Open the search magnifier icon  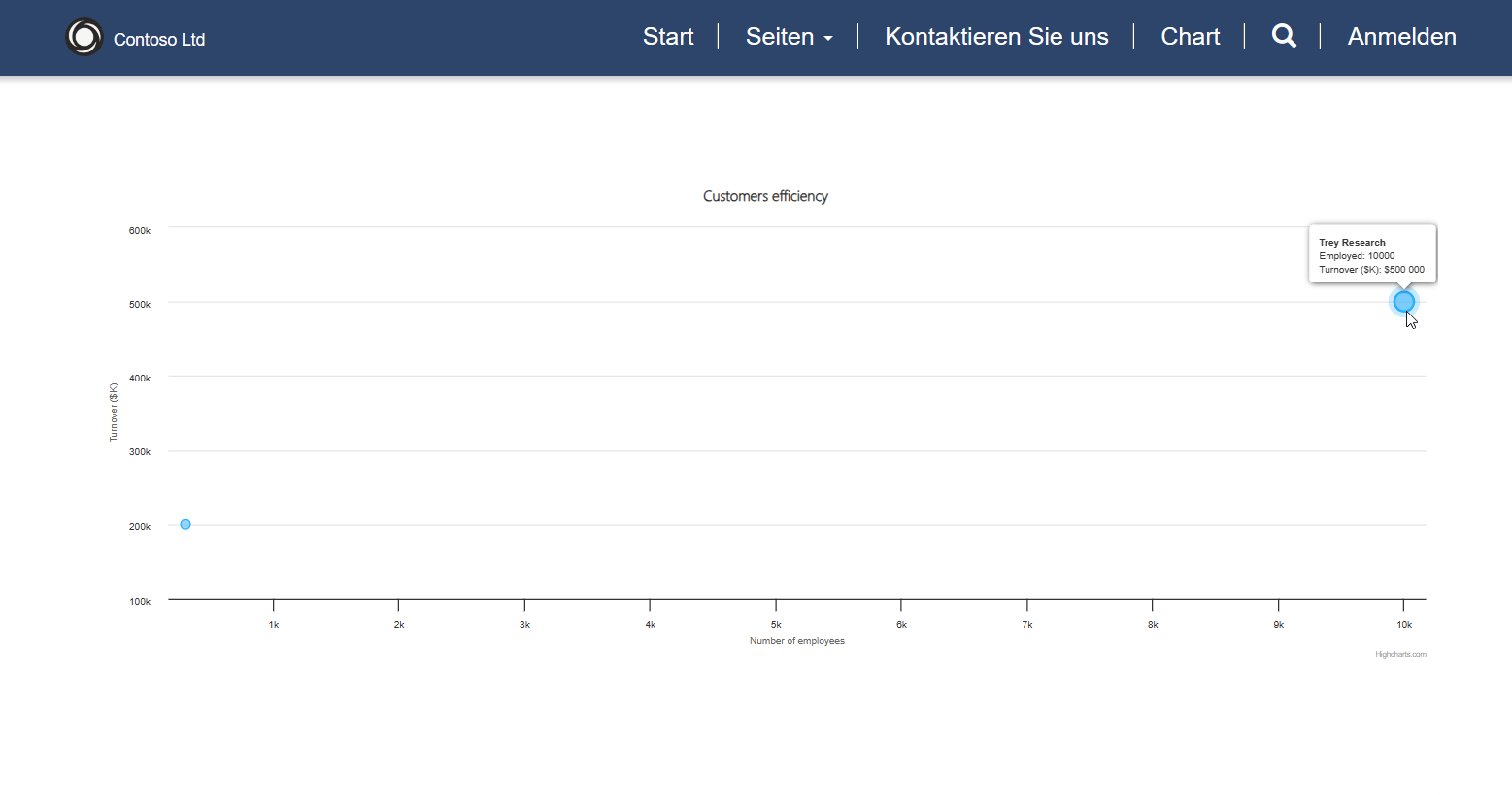1284,36
